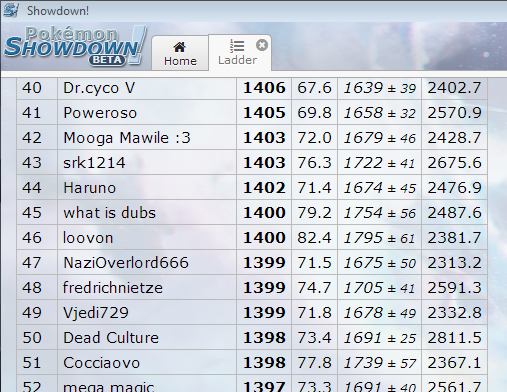Click GXE value 79.2 for what is dubs

click(314, 213)
